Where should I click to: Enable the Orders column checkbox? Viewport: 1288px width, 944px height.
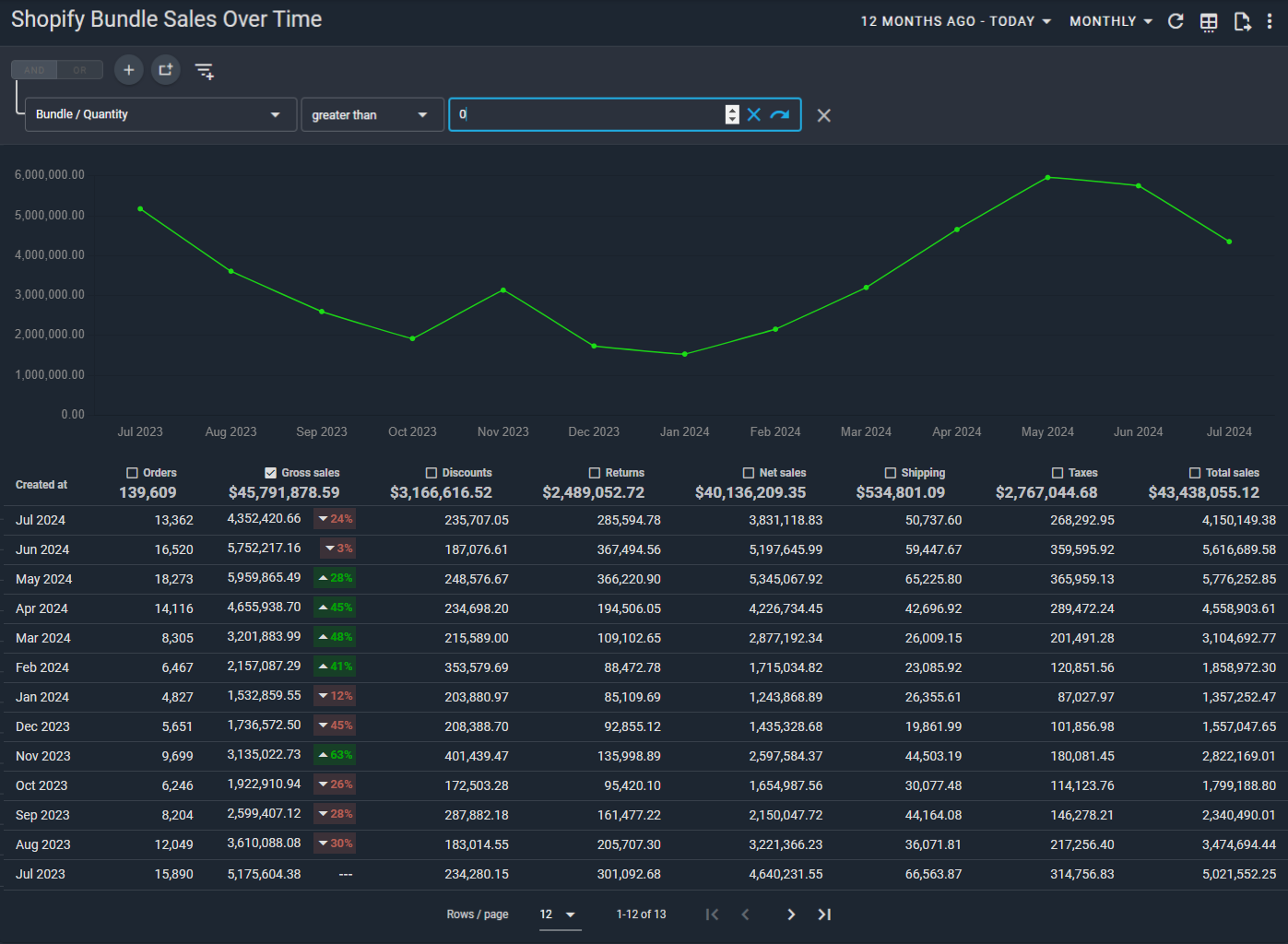click(x=132, y=473)
